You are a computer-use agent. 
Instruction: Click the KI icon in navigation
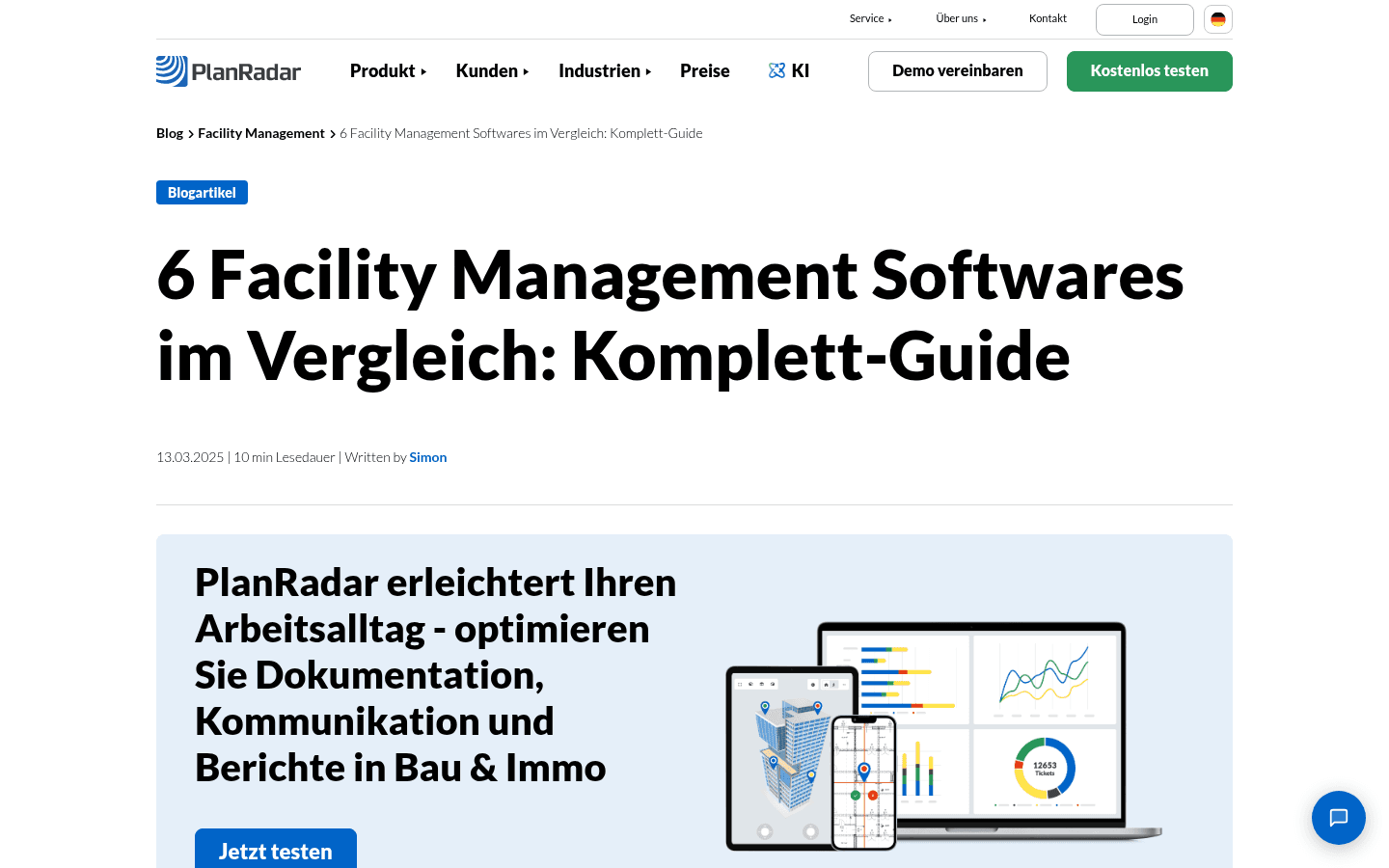click(x=776, y=70)
